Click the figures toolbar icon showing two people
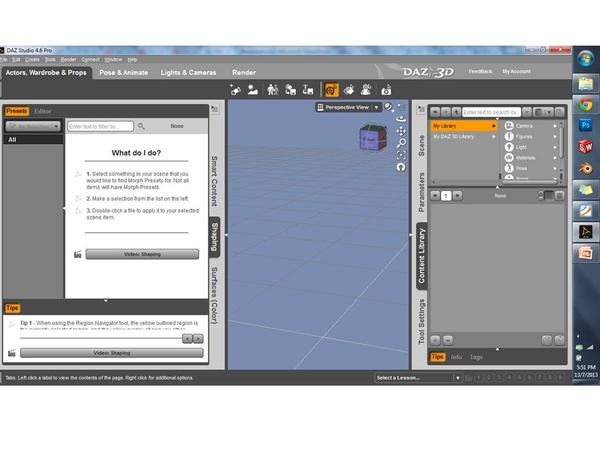Image resolution: width=600 pixels, height=450 pixels. 272,90
